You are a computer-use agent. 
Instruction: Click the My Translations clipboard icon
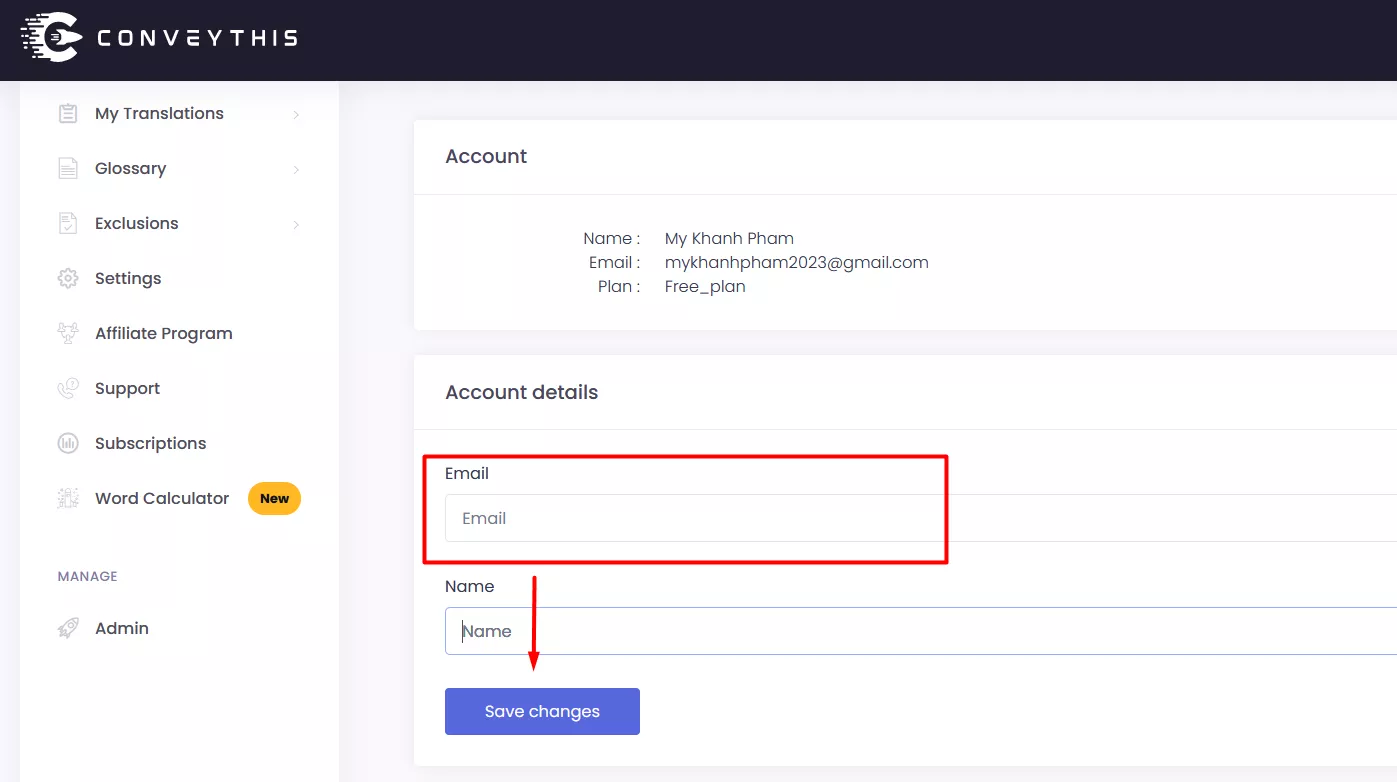[68, 114]
